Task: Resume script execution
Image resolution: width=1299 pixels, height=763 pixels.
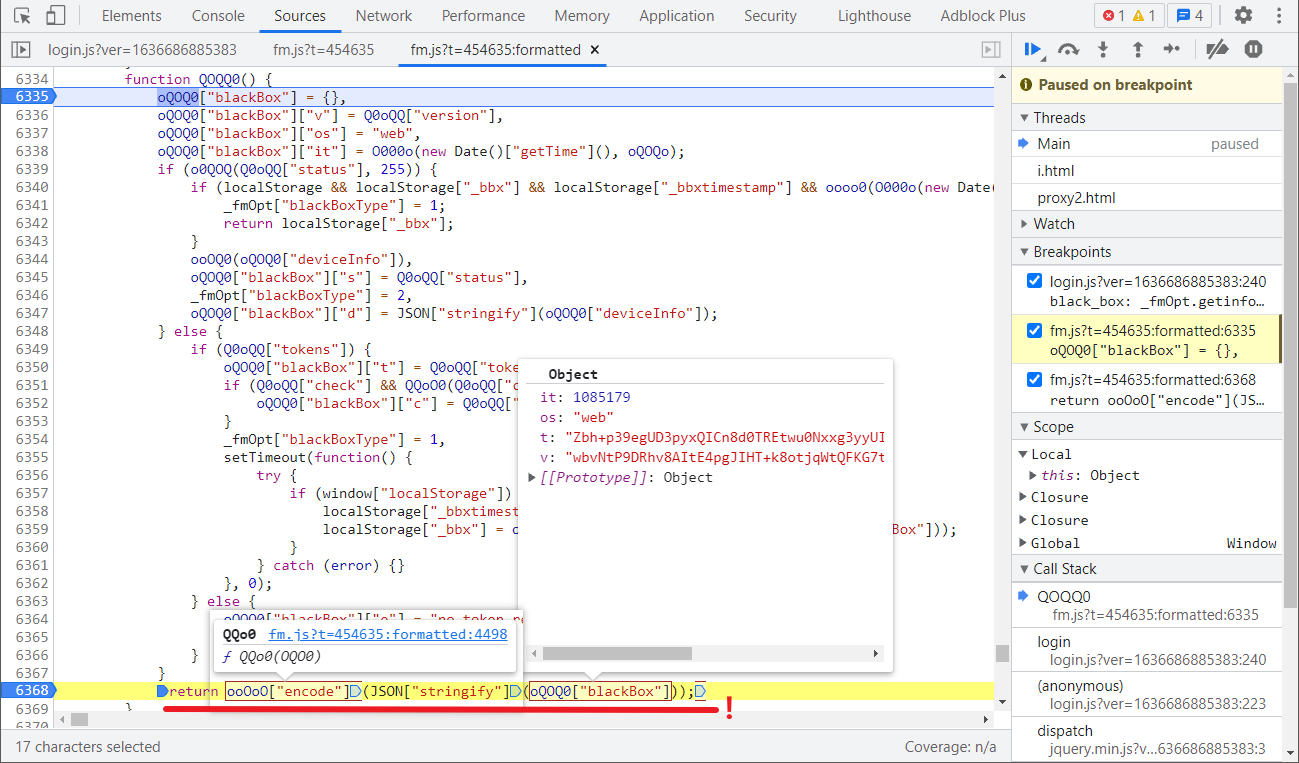Action: pos(1034,49)
